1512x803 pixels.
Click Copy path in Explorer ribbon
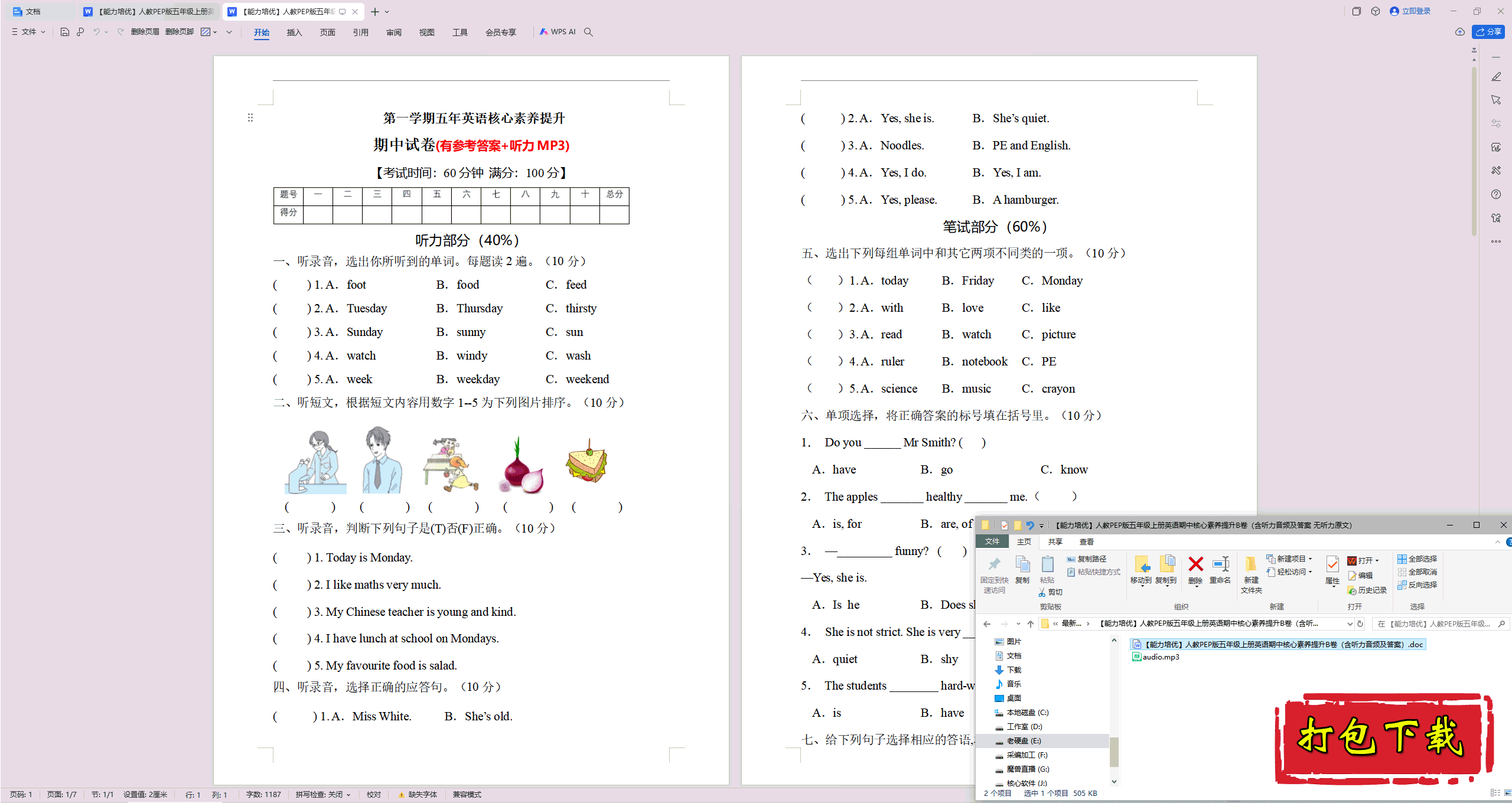tap(1087, 559)
